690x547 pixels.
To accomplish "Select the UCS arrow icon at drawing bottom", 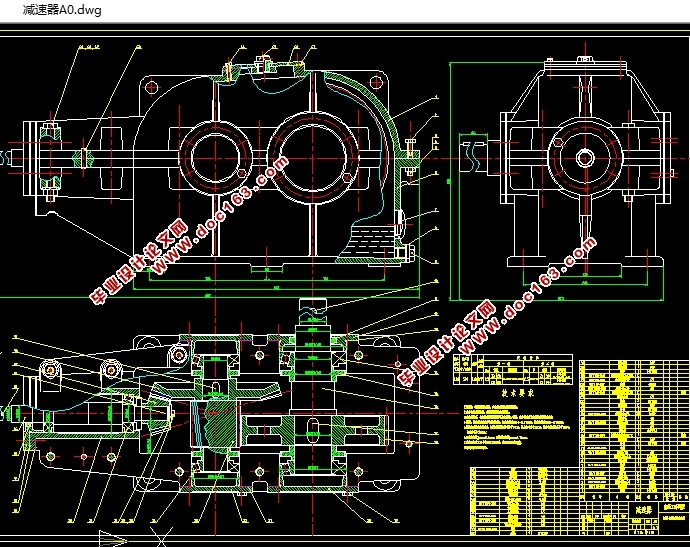I will [112, 538].
